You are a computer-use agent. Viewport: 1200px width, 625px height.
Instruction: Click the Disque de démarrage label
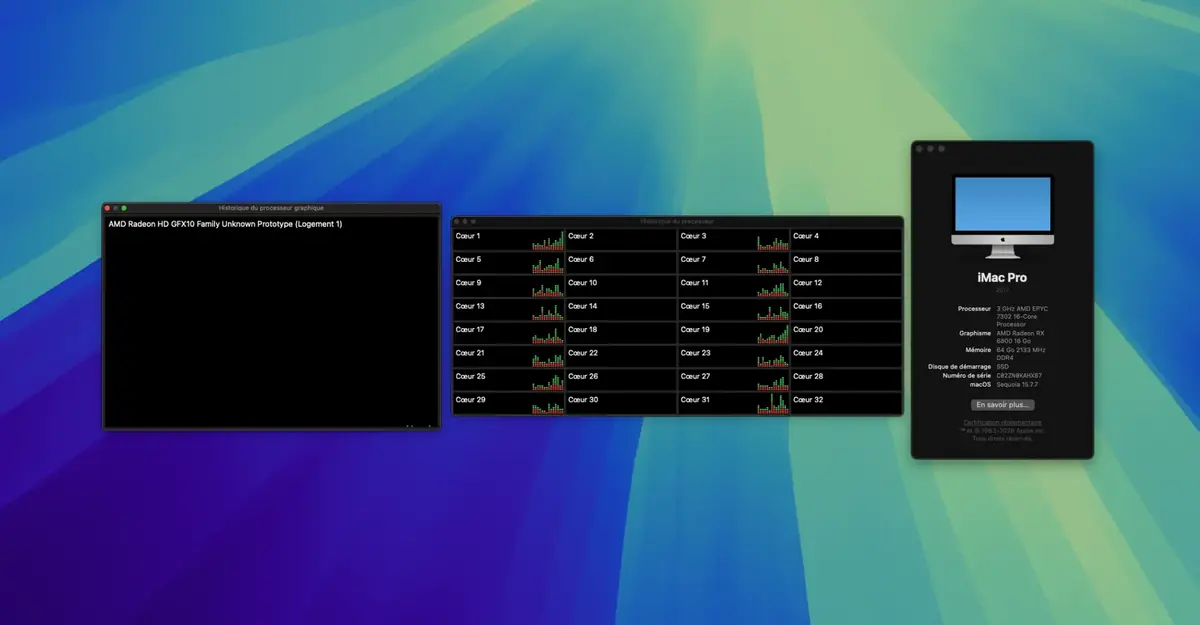click(960, 367)
